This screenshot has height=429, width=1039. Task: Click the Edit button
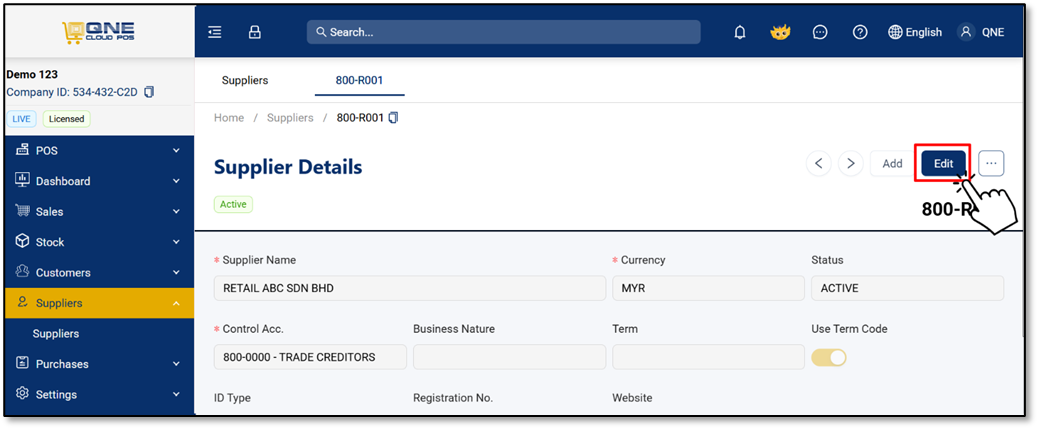point(943,163)
